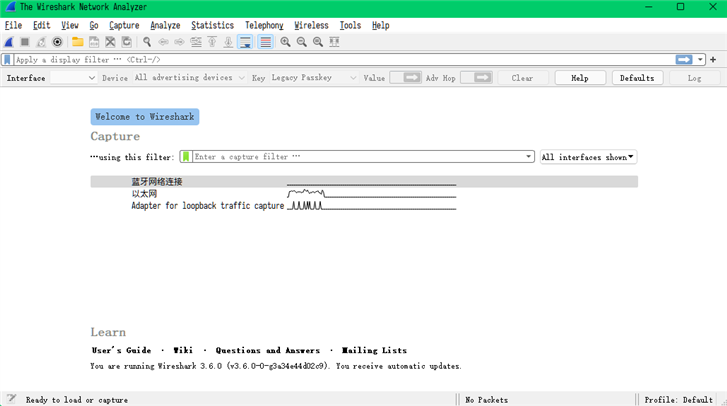Click the Adv Hop arrow button
Screen dimensions: 727x406
[482, 77]
